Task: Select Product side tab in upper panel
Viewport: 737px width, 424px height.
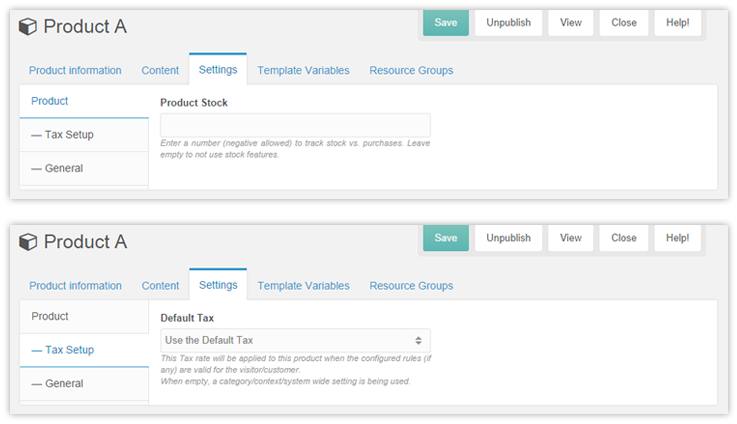Action: coord(84,101)
